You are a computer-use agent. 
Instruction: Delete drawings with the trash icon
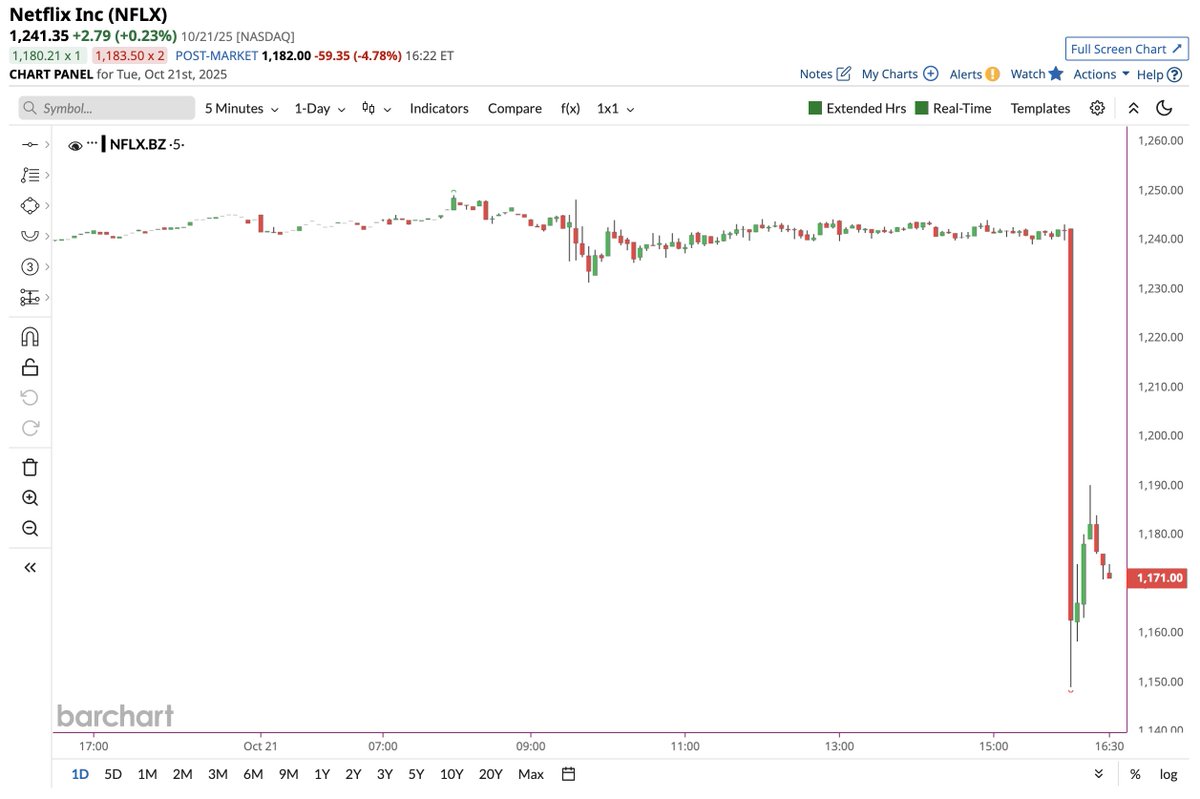[x=30, y=467]
